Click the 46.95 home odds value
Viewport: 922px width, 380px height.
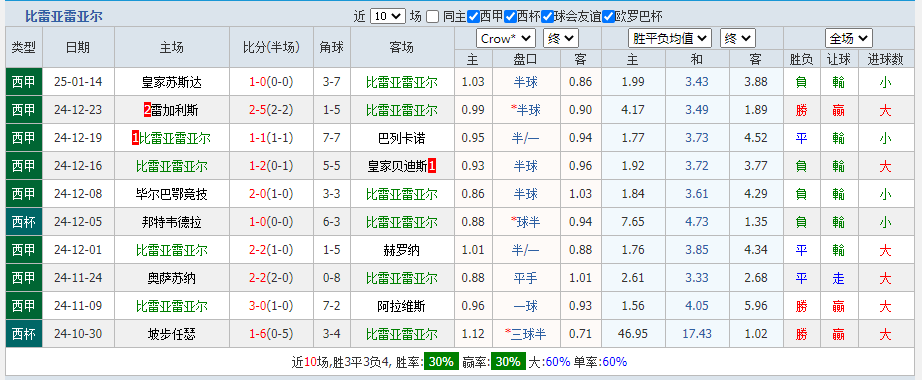point(633,335)
